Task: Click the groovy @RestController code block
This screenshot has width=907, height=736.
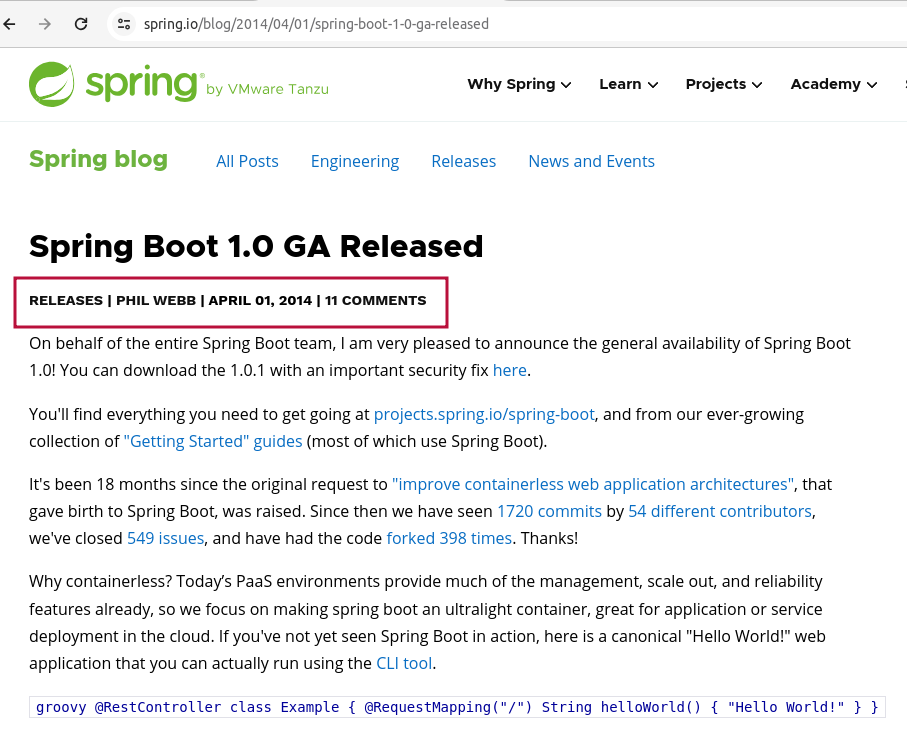Action: click(457, 707)
